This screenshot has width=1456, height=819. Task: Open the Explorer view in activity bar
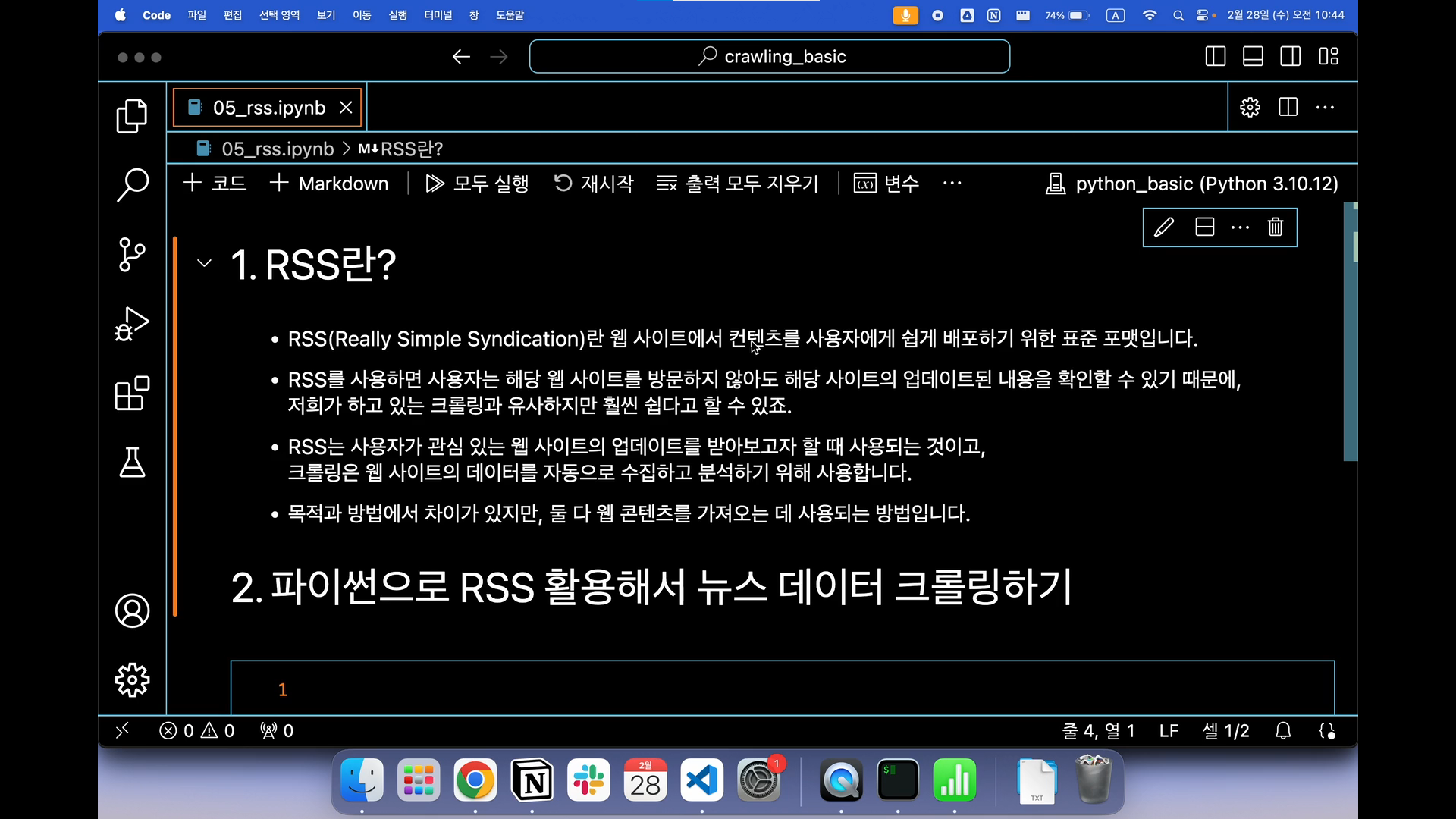132,116
